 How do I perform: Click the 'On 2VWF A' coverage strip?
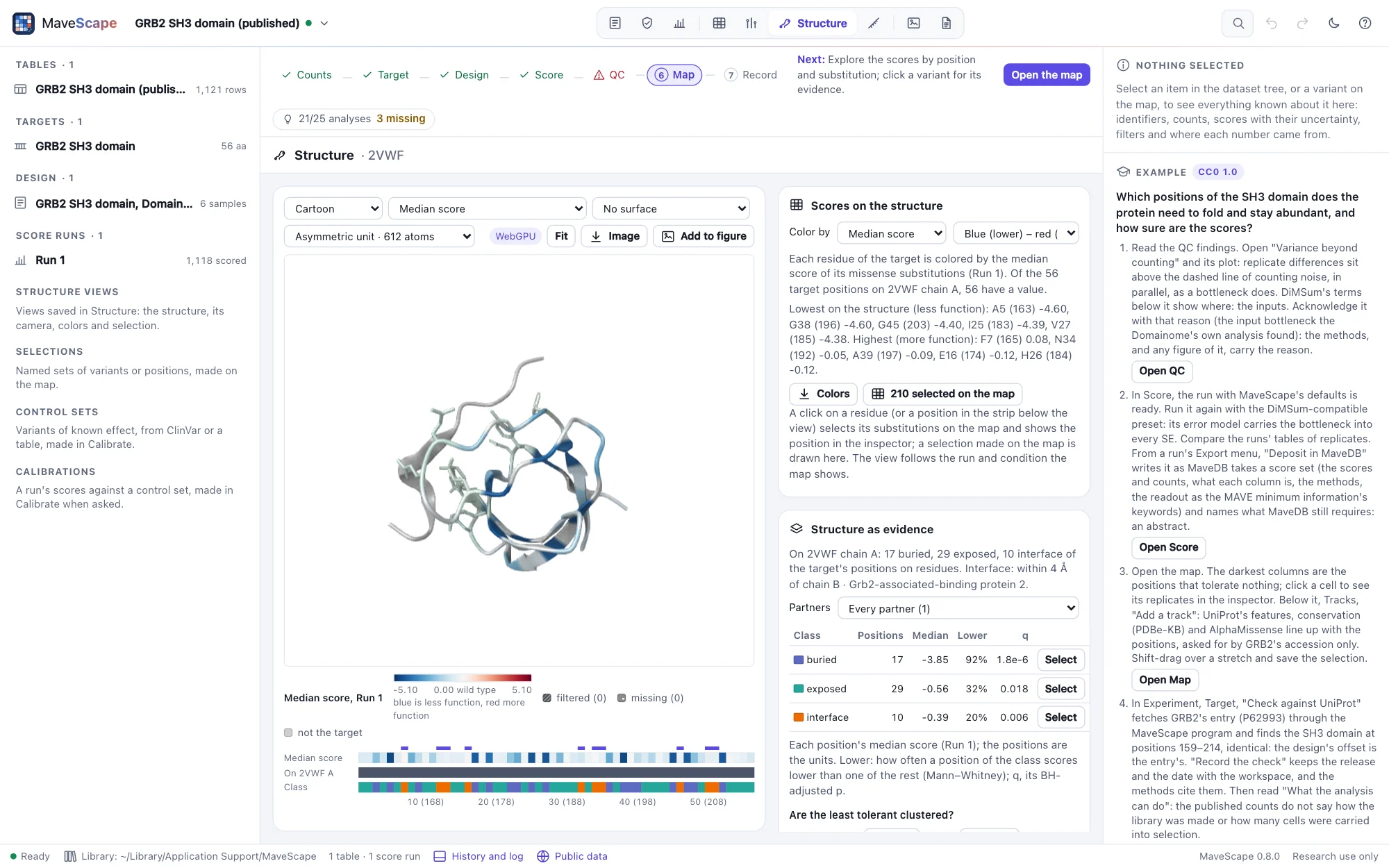click(x=556, y=772)
